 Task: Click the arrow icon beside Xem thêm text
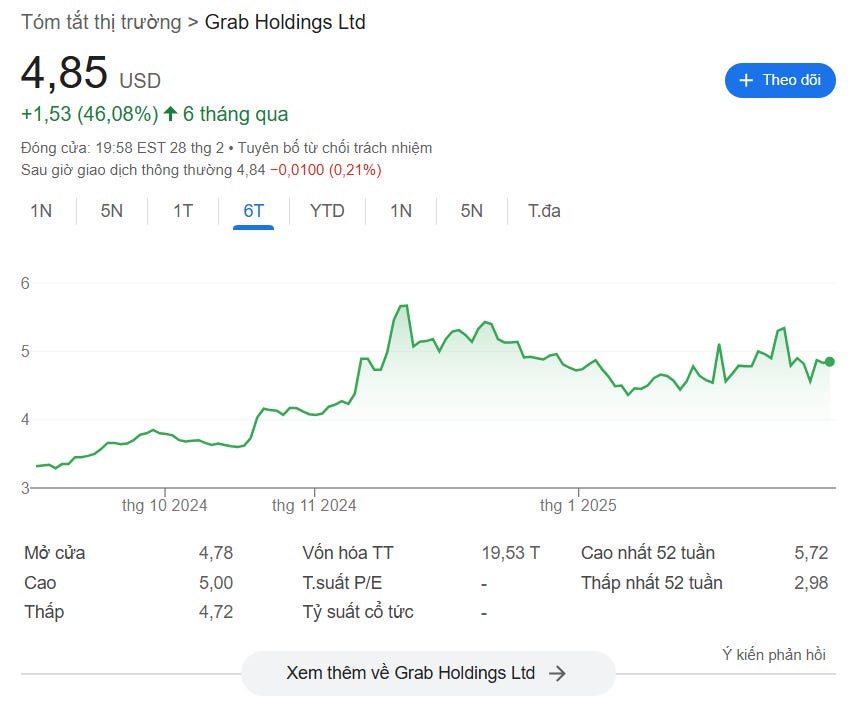558,673
